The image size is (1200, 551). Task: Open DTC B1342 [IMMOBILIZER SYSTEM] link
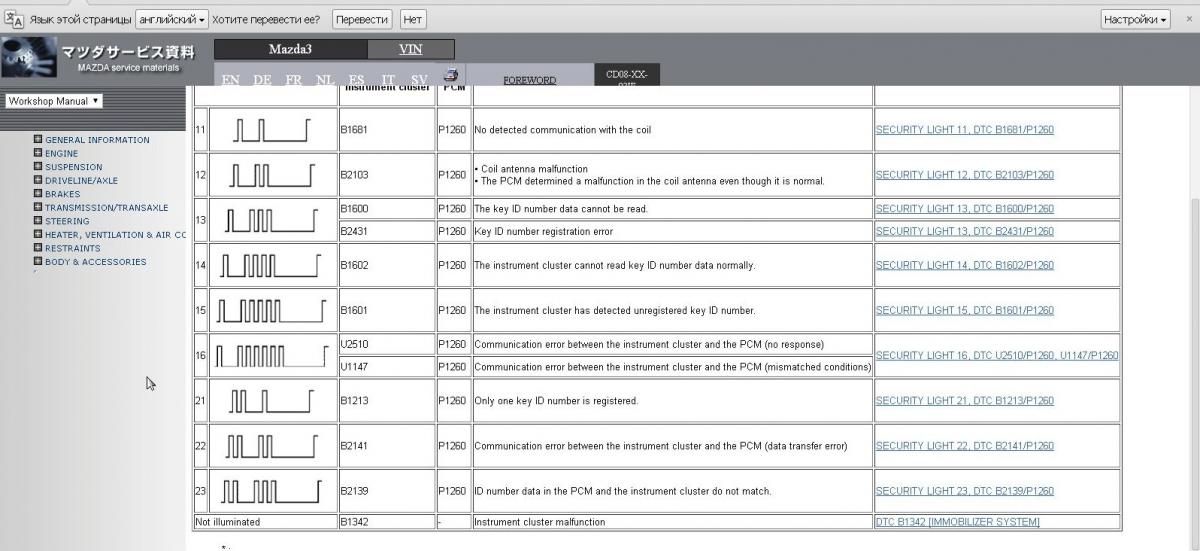957,522
